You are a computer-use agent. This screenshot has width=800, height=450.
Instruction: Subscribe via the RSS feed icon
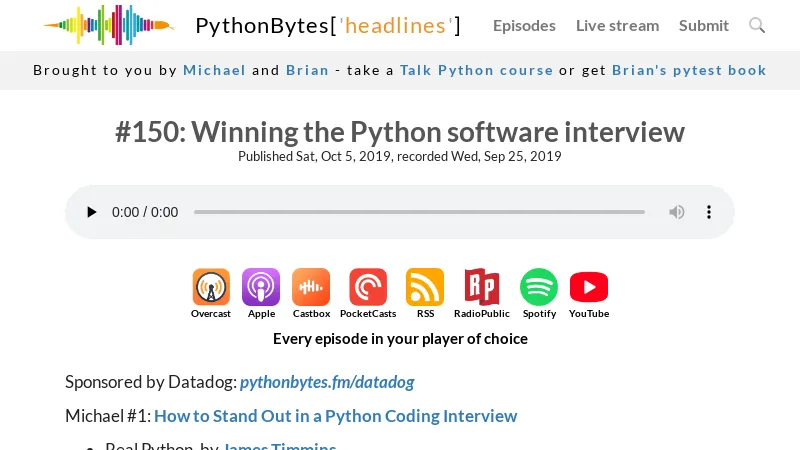coord(425,288)
